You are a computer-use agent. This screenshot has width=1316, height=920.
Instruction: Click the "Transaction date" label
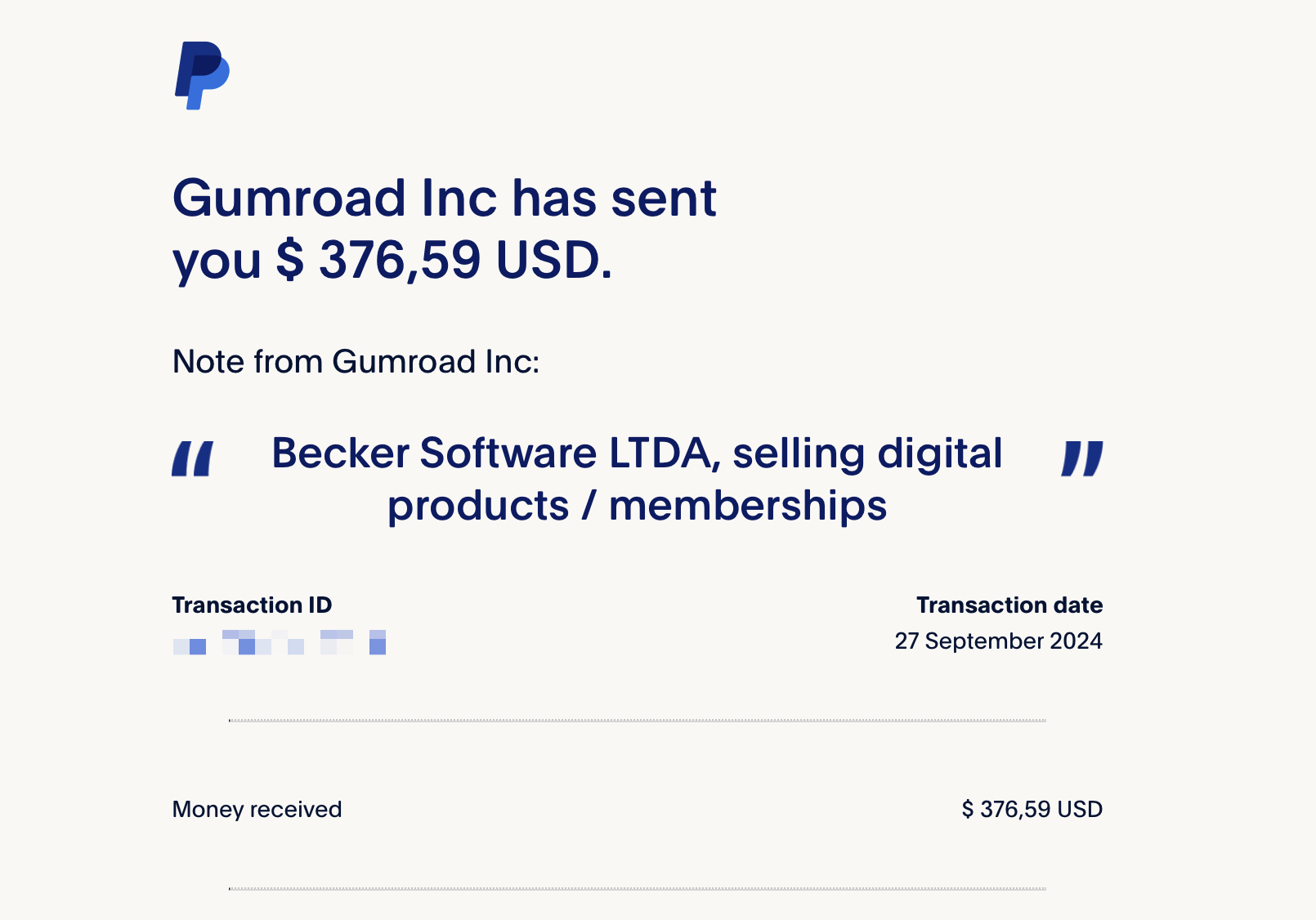pos(1009,605)
